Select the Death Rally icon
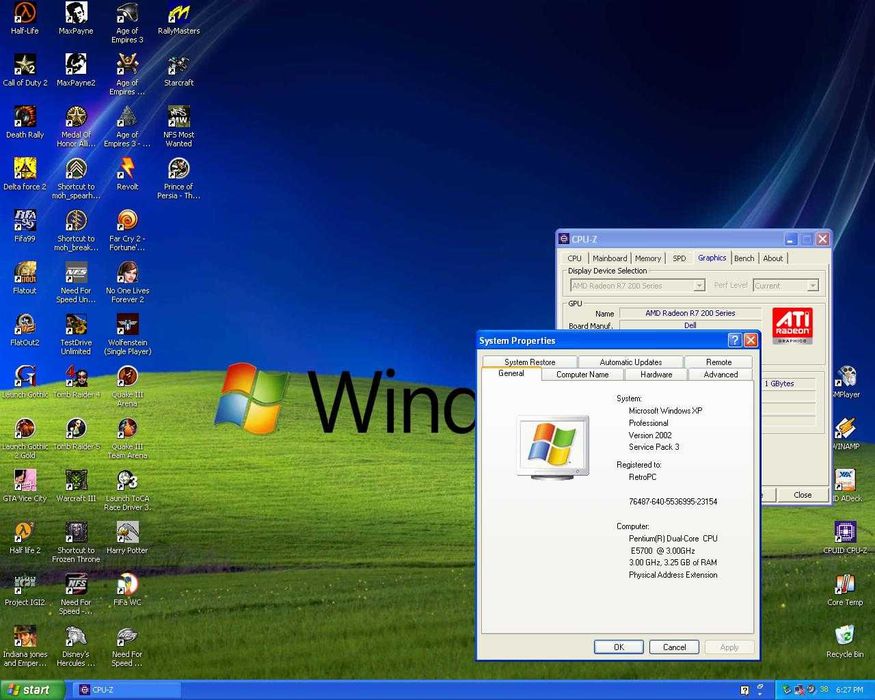 (25, 122)
